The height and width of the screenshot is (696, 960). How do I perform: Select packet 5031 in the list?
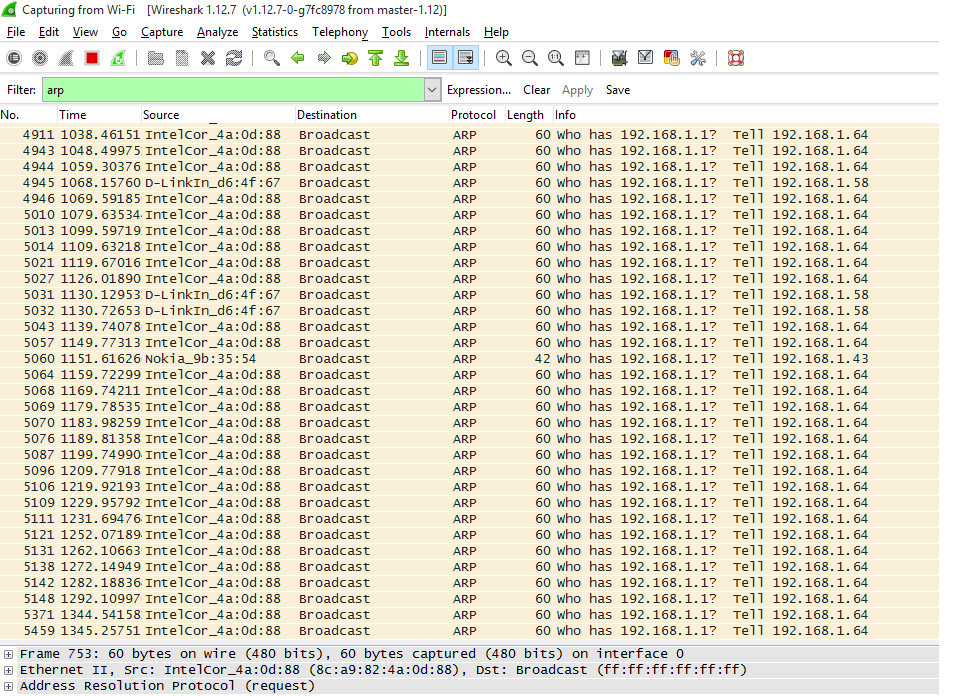click(470, 295)
